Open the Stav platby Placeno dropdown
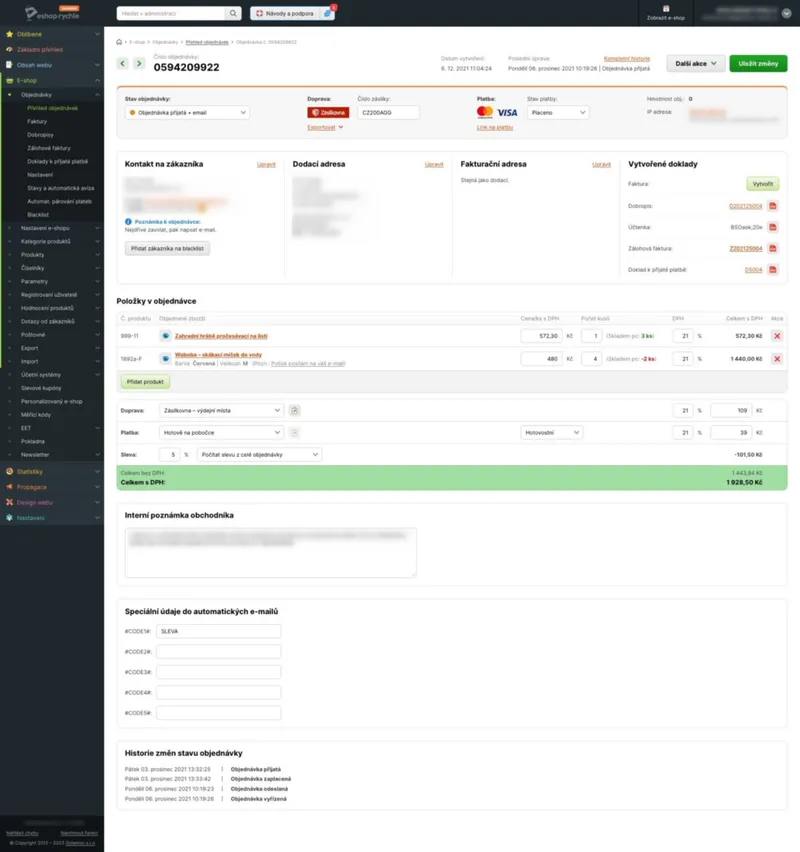The height and width of the screenshot is (852, 800). click(x=558, y=112)
